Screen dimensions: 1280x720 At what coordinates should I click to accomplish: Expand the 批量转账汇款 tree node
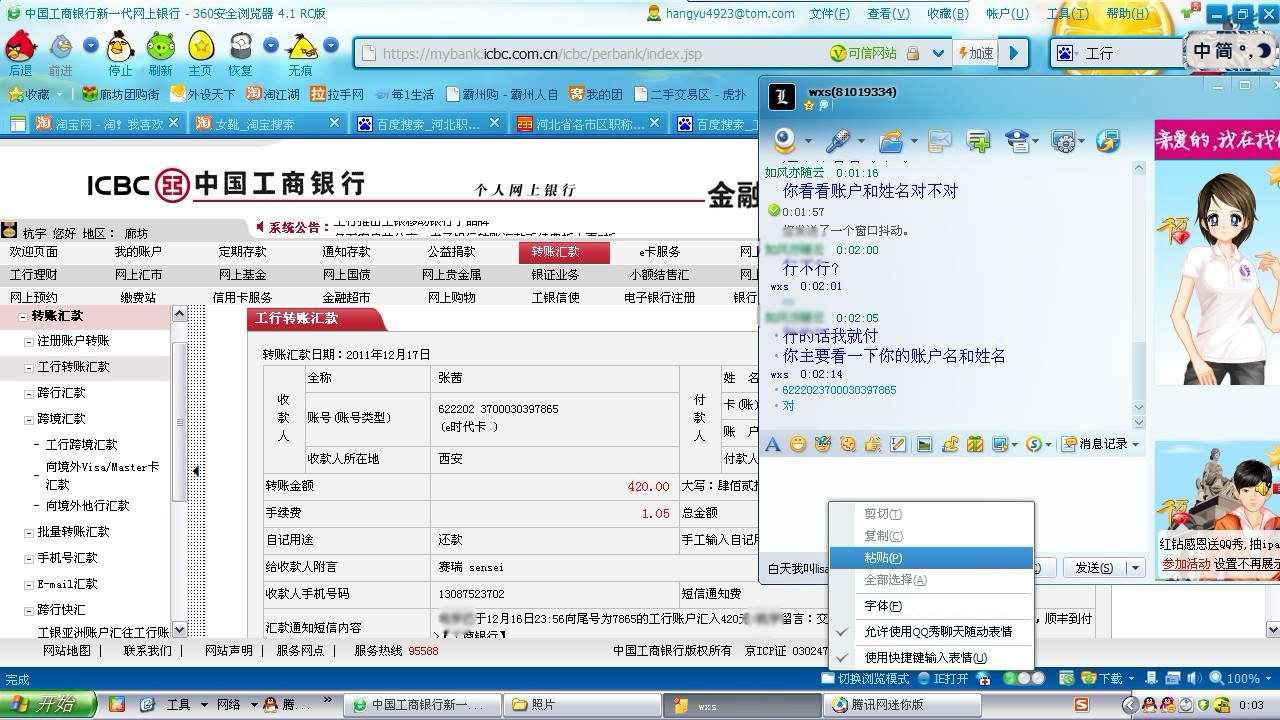pos(29,532)
